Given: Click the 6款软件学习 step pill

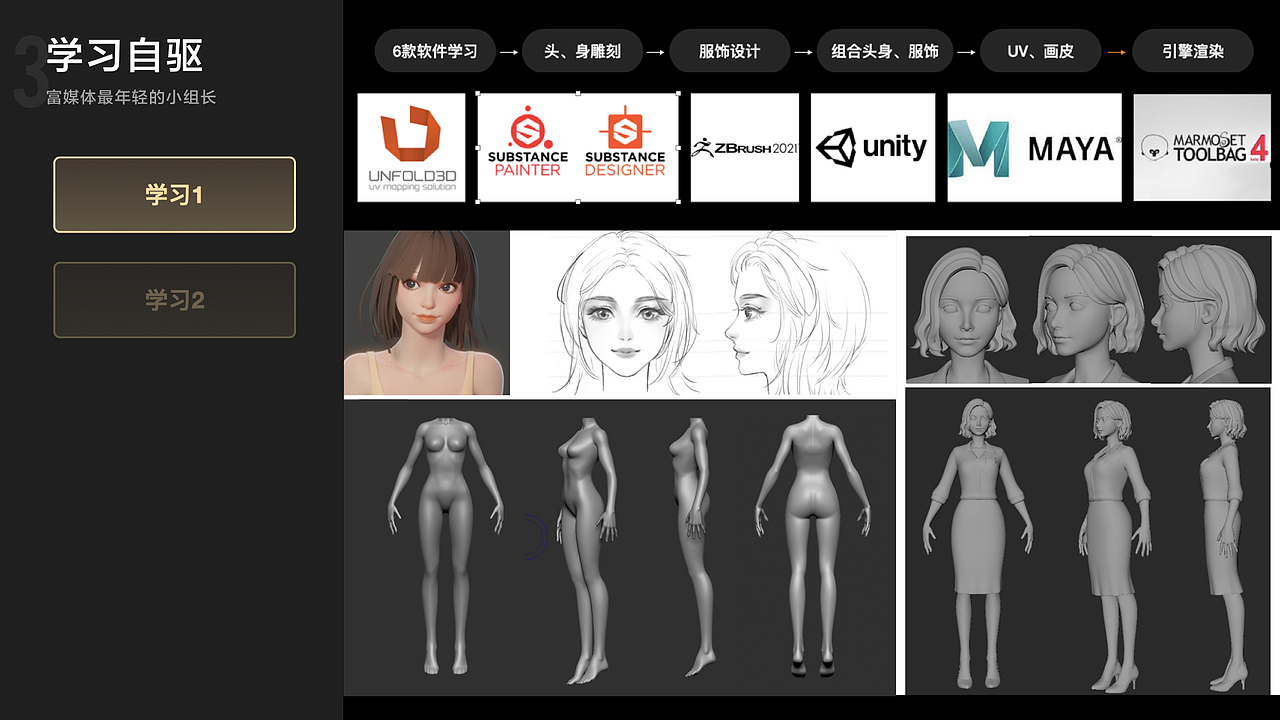Looking at the screenshot, I should (434, 49).
